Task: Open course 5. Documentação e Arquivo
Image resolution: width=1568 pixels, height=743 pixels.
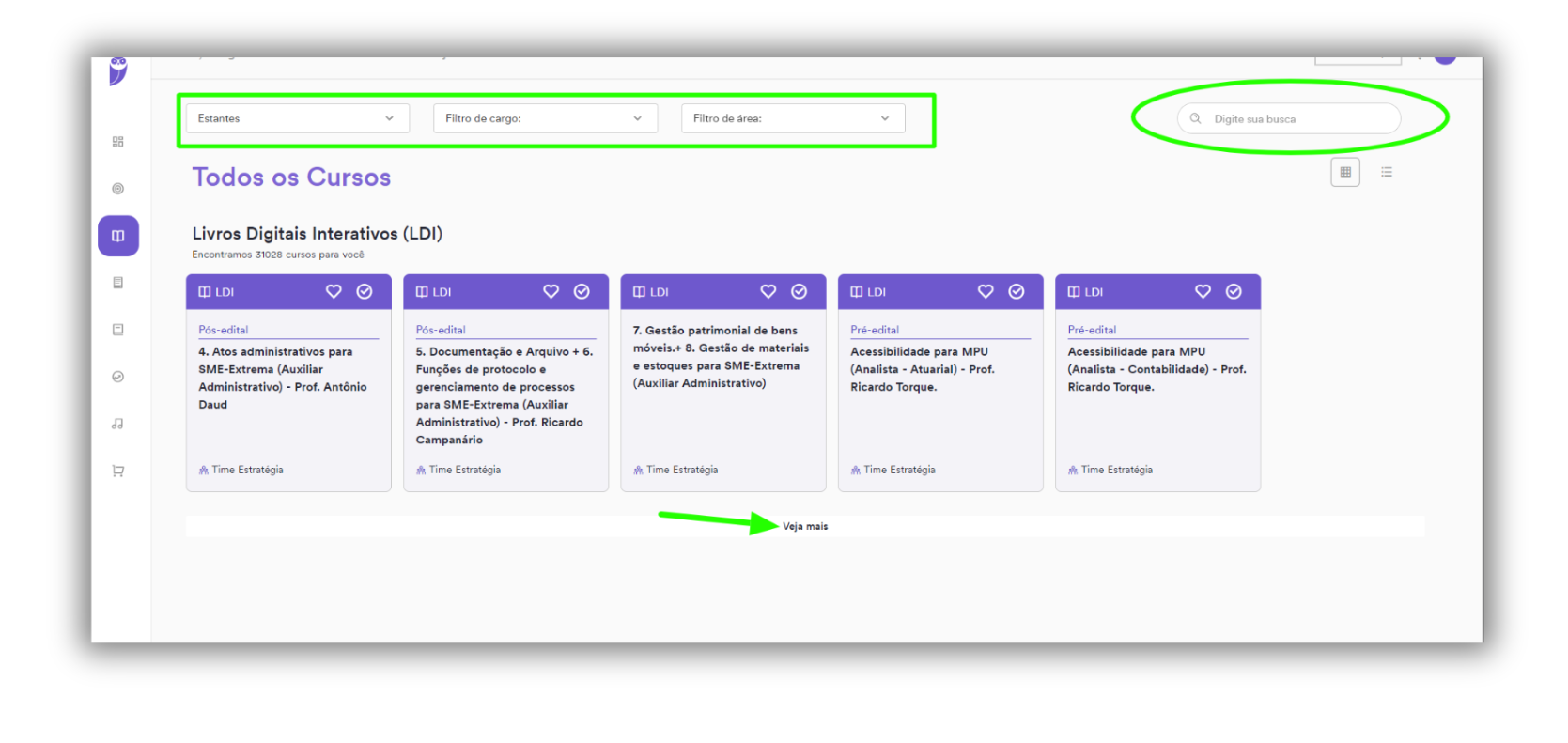Action: pyautogui.click(x=505, y=395)
